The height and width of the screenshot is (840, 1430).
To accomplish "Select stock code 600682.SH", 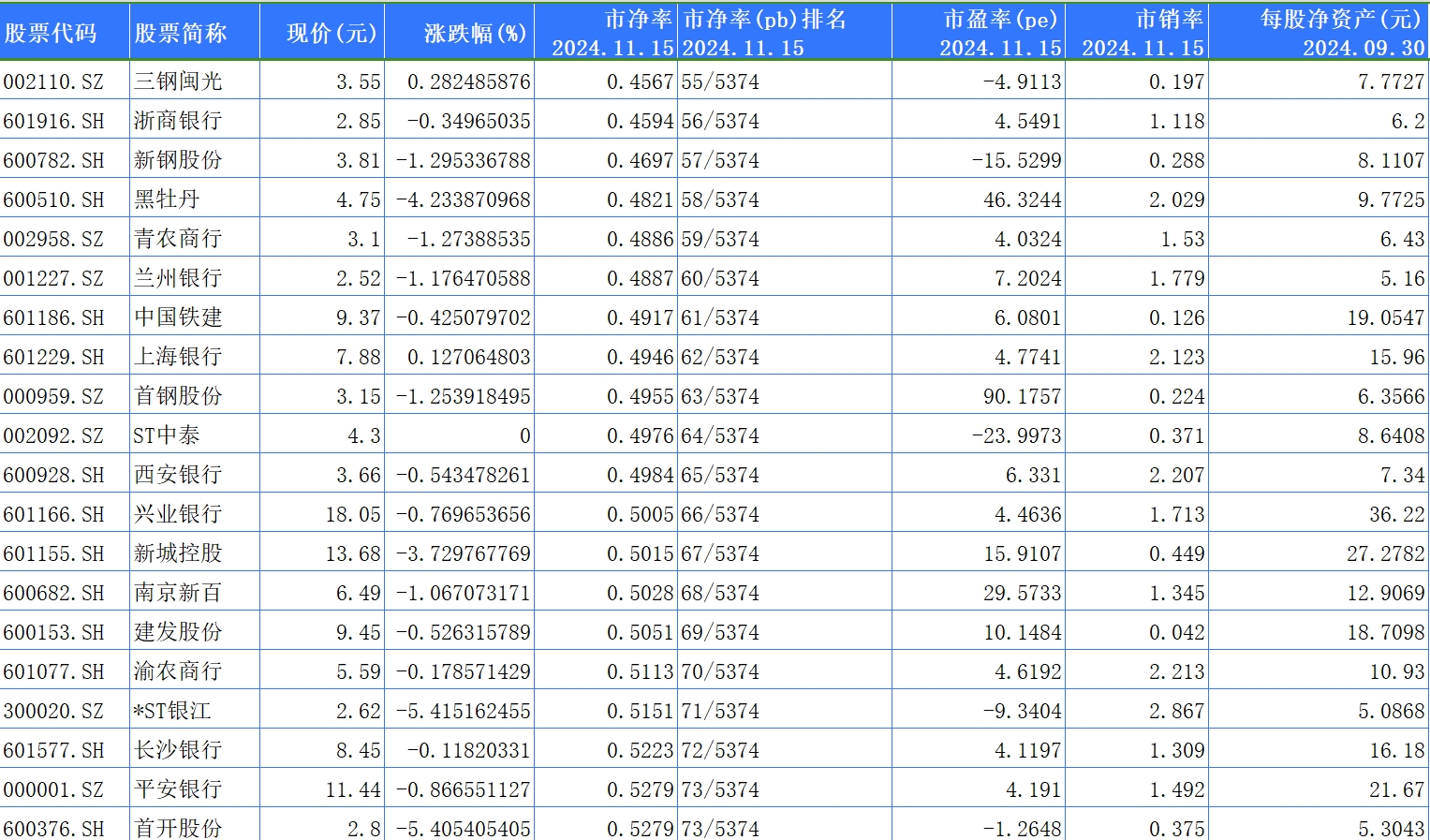I will click(x=53, y=594).
